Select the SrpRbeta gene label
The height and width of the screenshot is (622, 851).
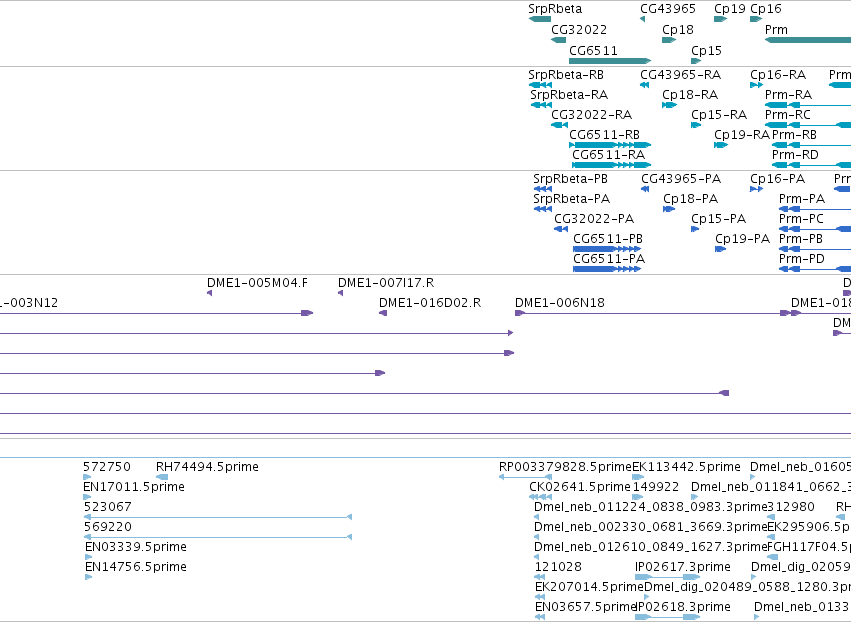[555, 9]
